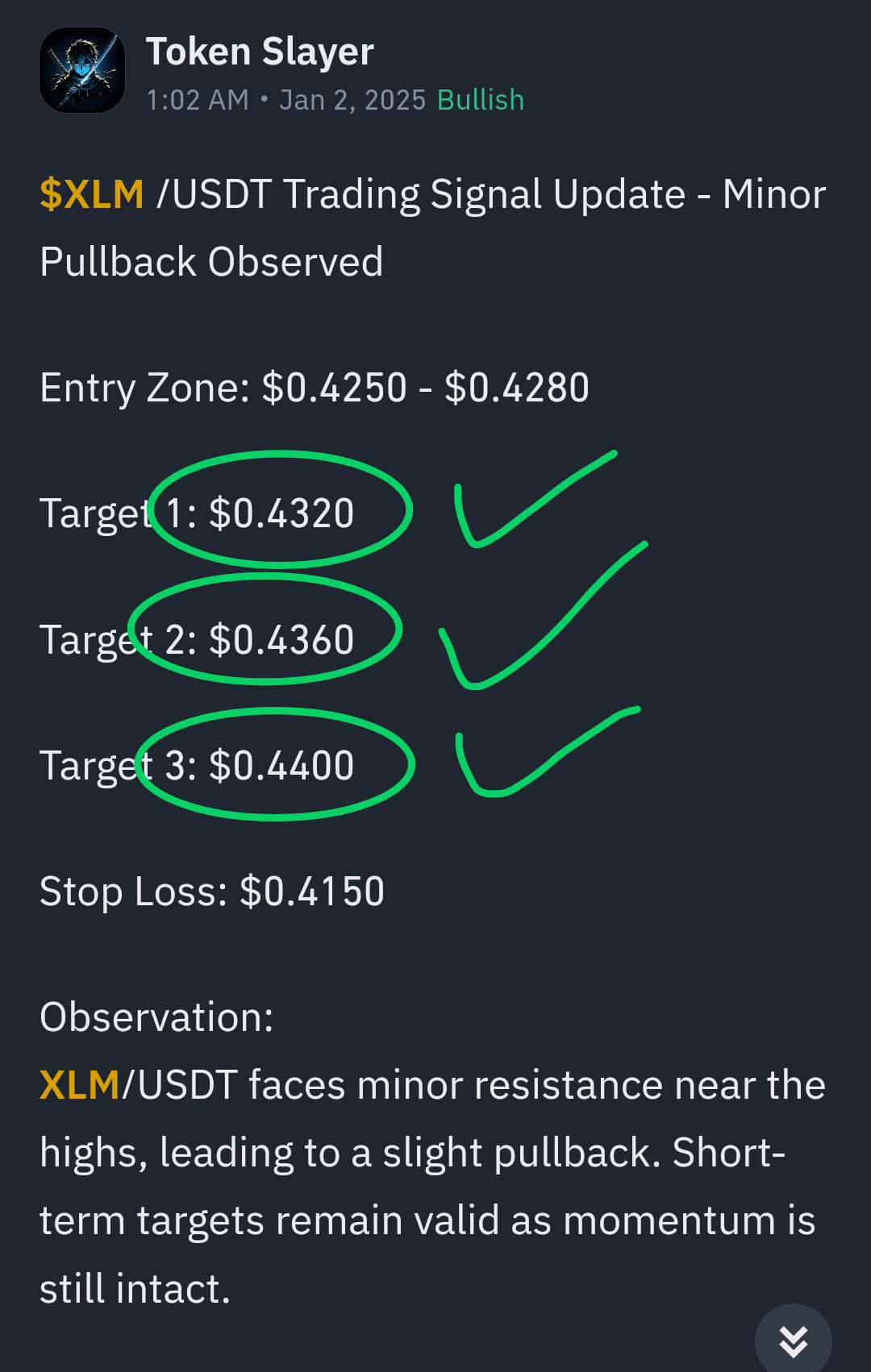Tap the date Jan 2, 2025
Screen dimensions: 871x1372
[x=352, y=100]
